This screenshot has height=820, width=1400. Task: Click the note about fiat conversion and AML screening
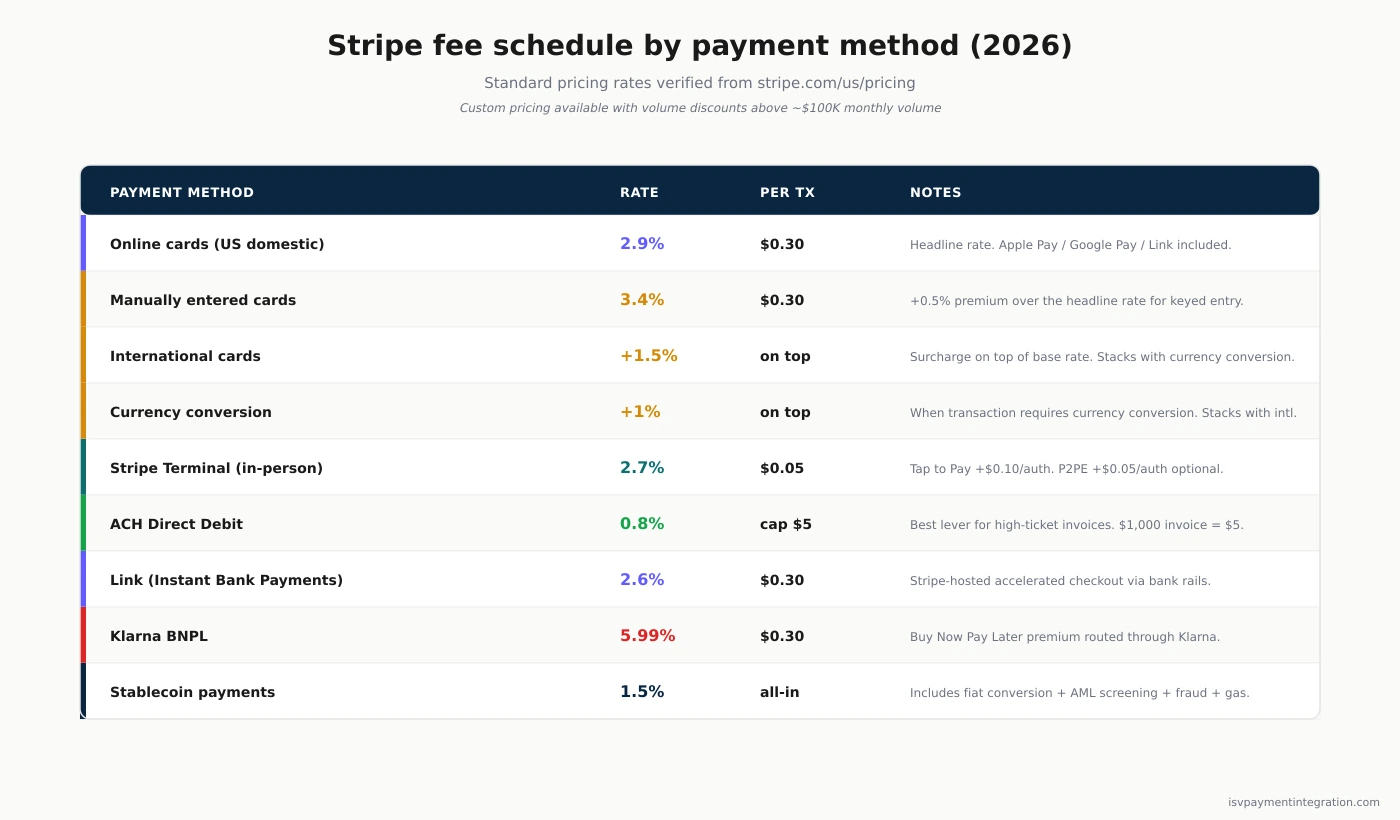(x=1080, y=693)
